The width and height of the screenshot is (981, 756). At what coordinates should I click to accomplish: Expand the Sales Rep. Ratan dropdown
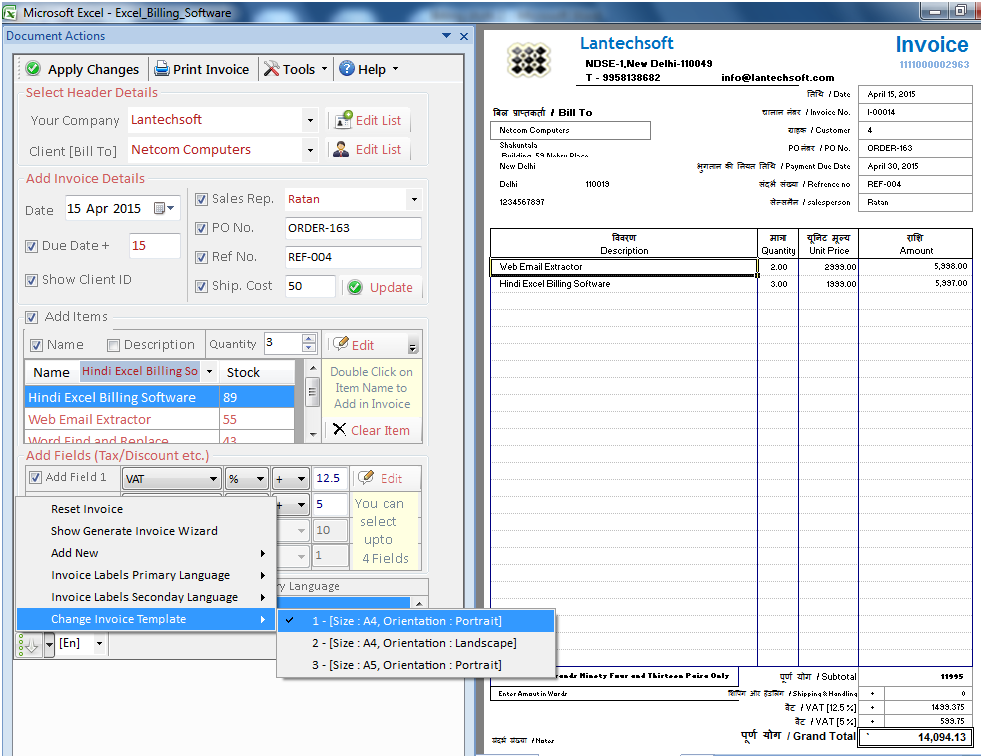[414, 200]
